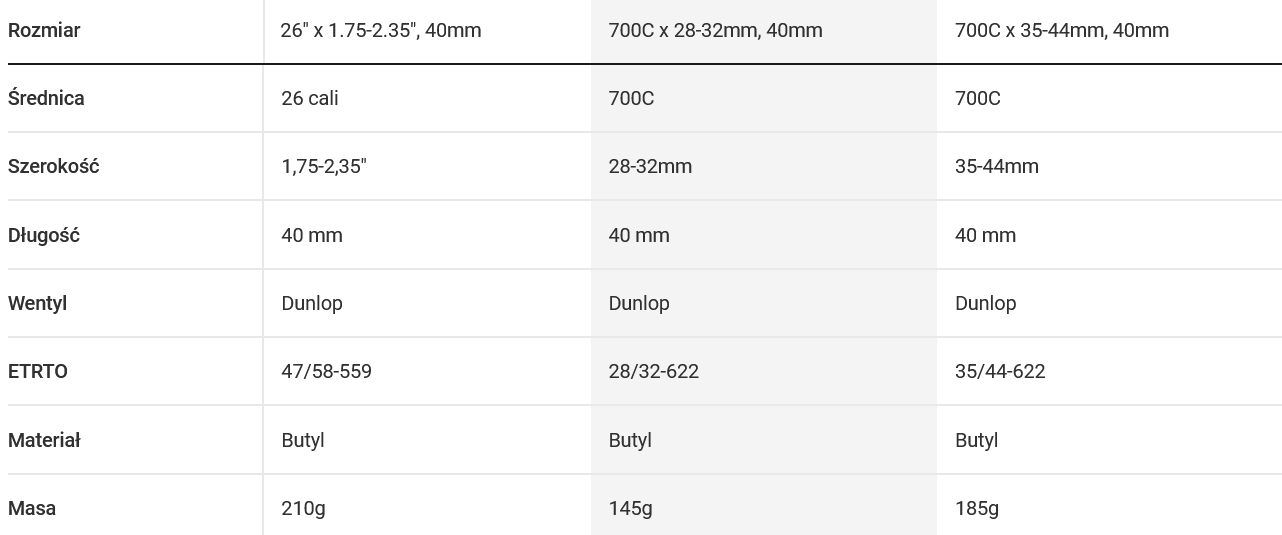
Task: Click the 28-32mm width cell
Action: click(x=650, y=166)
